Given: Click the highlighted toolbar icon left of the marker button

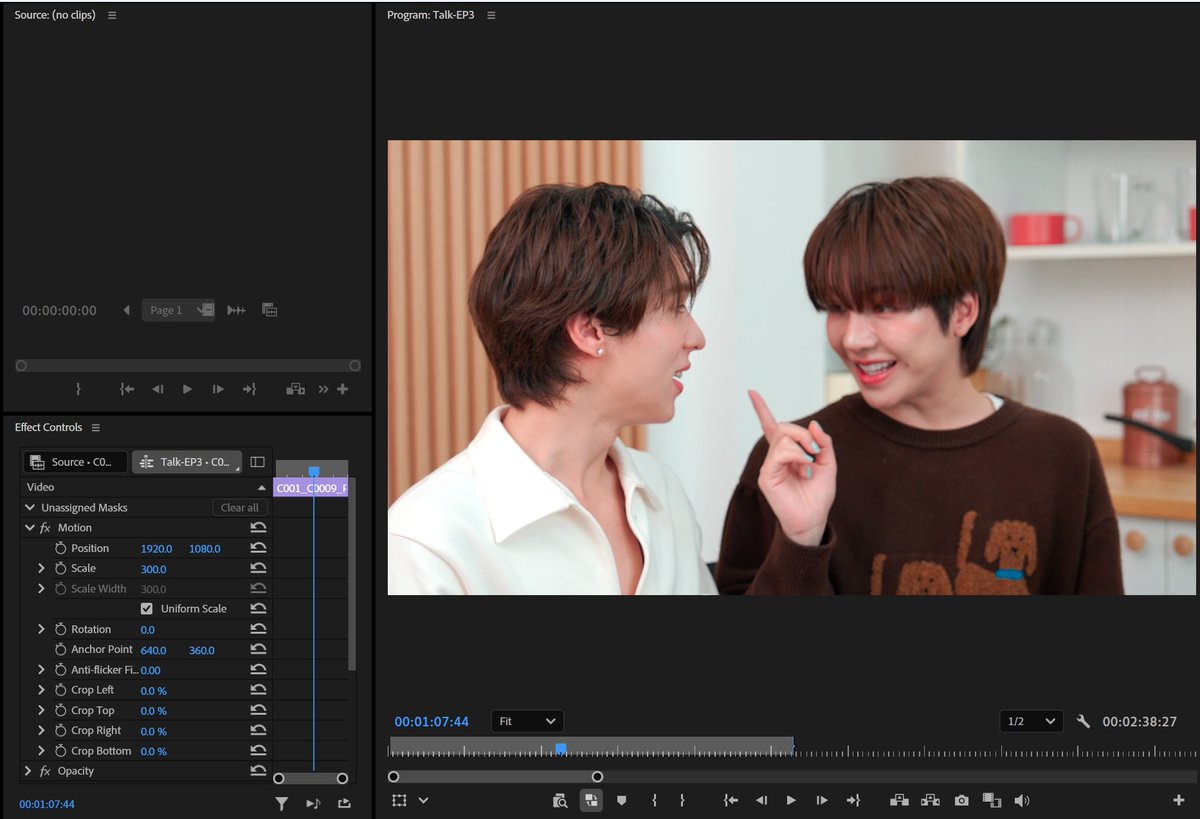Looking at the screenshot, I should (x=591, y=801).
